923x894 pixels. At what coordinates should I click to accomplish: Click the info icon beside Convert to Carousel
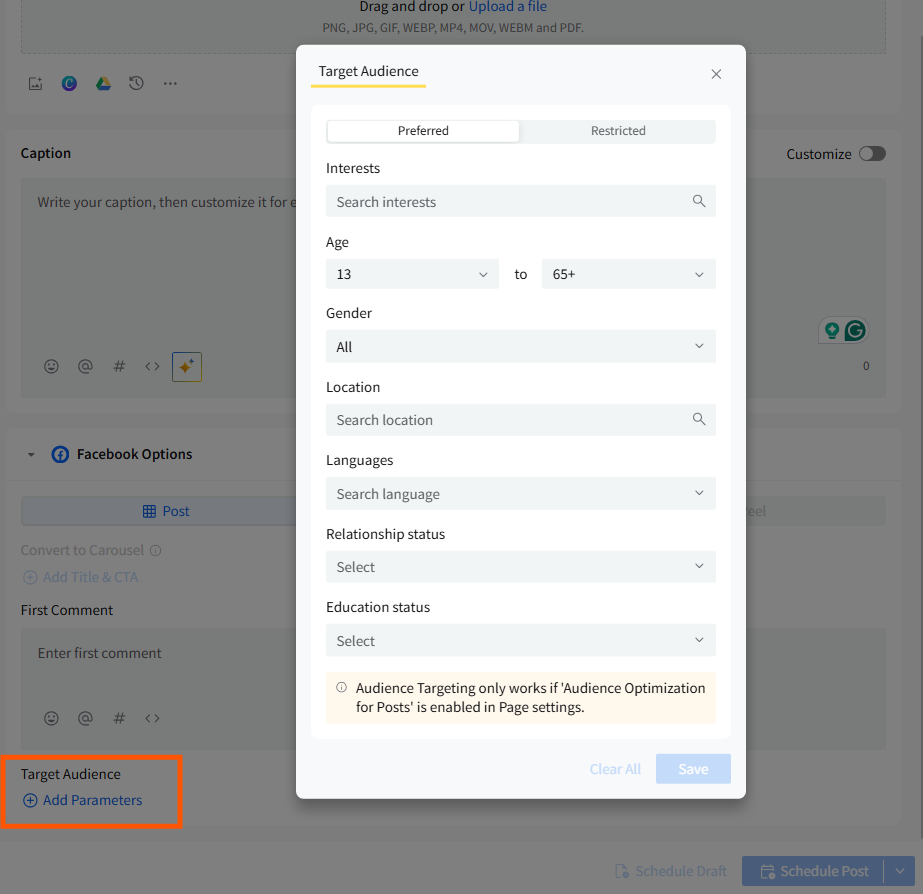[155, 550]
